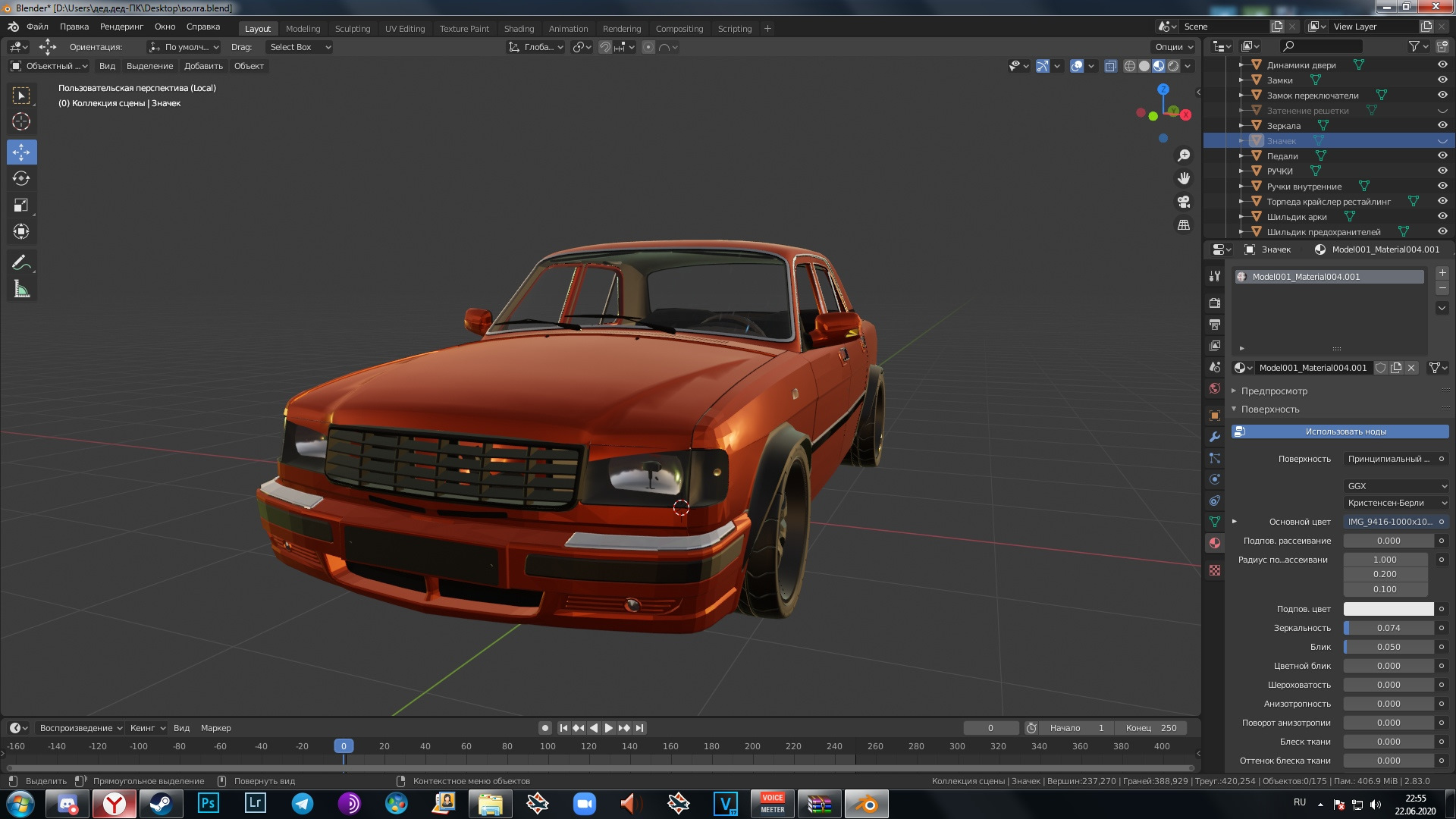Expand the Предпросмотр panel
The height and width of the screenshot is (819, 1456).
[1274, 391]
